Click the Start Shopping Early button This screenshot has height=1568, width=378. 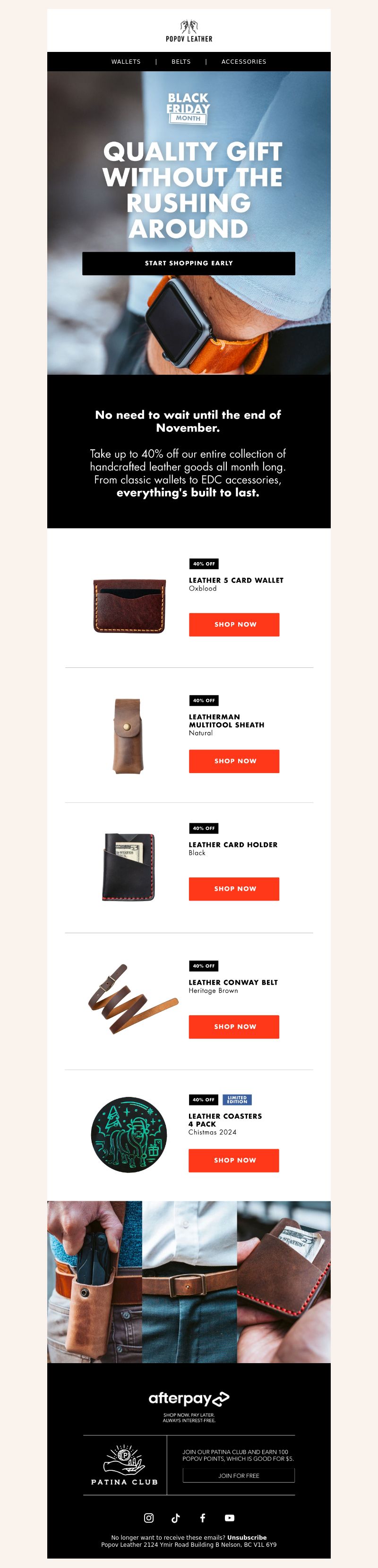(x=189, y=263)
